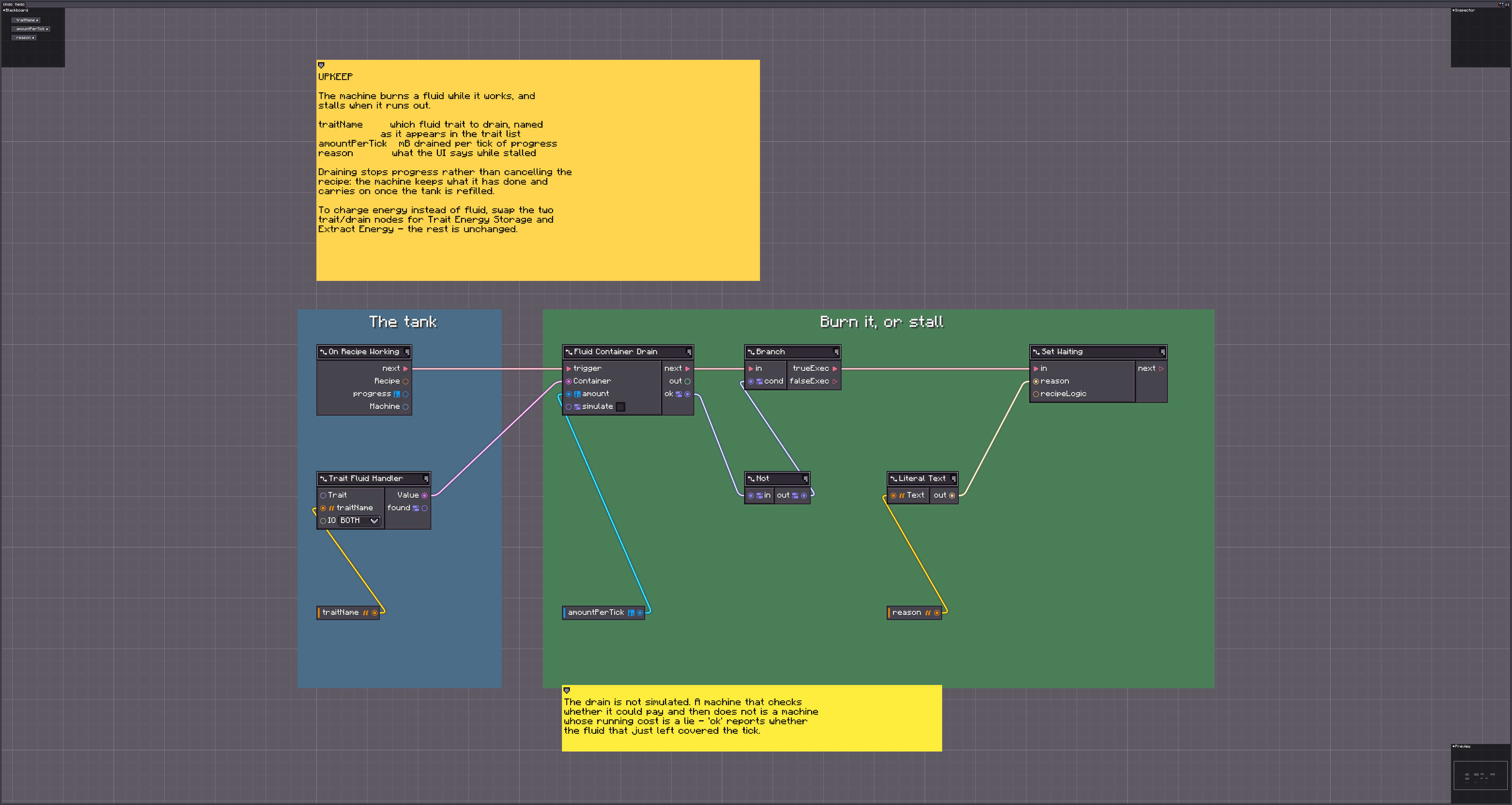Click the progress output port on On Recipe Working

[406, 394]
